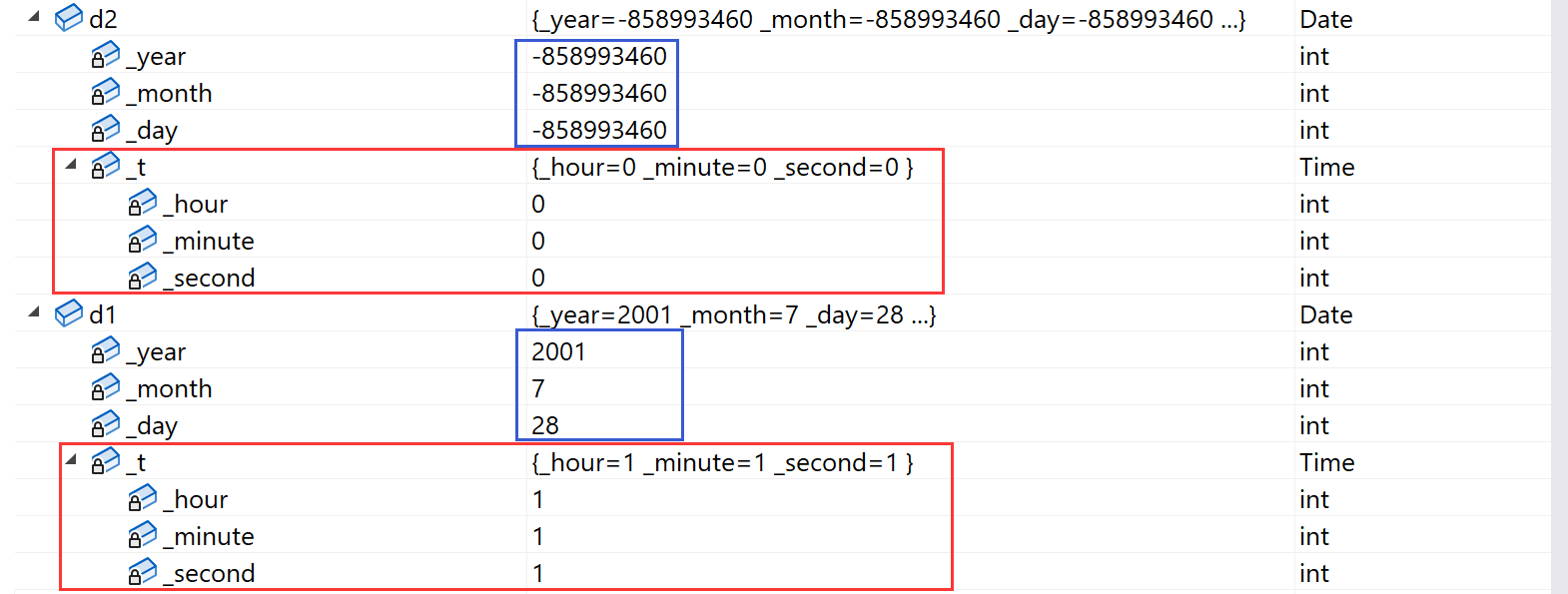Image resolution: width=1568 pixels, height=594 pixels.
Task: Select the d1 variable name
Action: [x=103, y=314]
